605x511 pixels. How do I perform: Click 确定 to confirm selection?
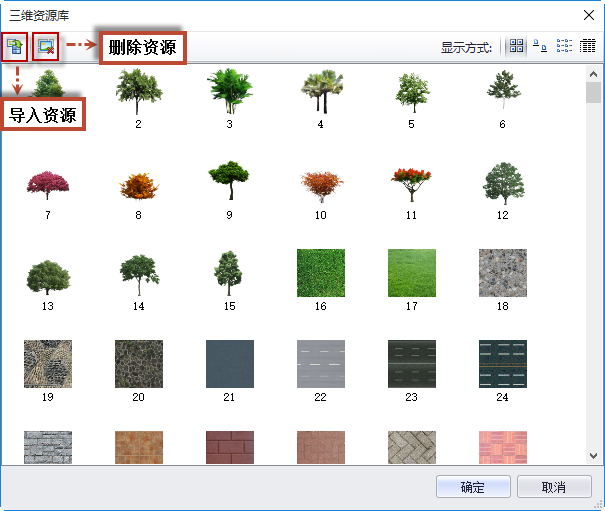pos(473,487)
